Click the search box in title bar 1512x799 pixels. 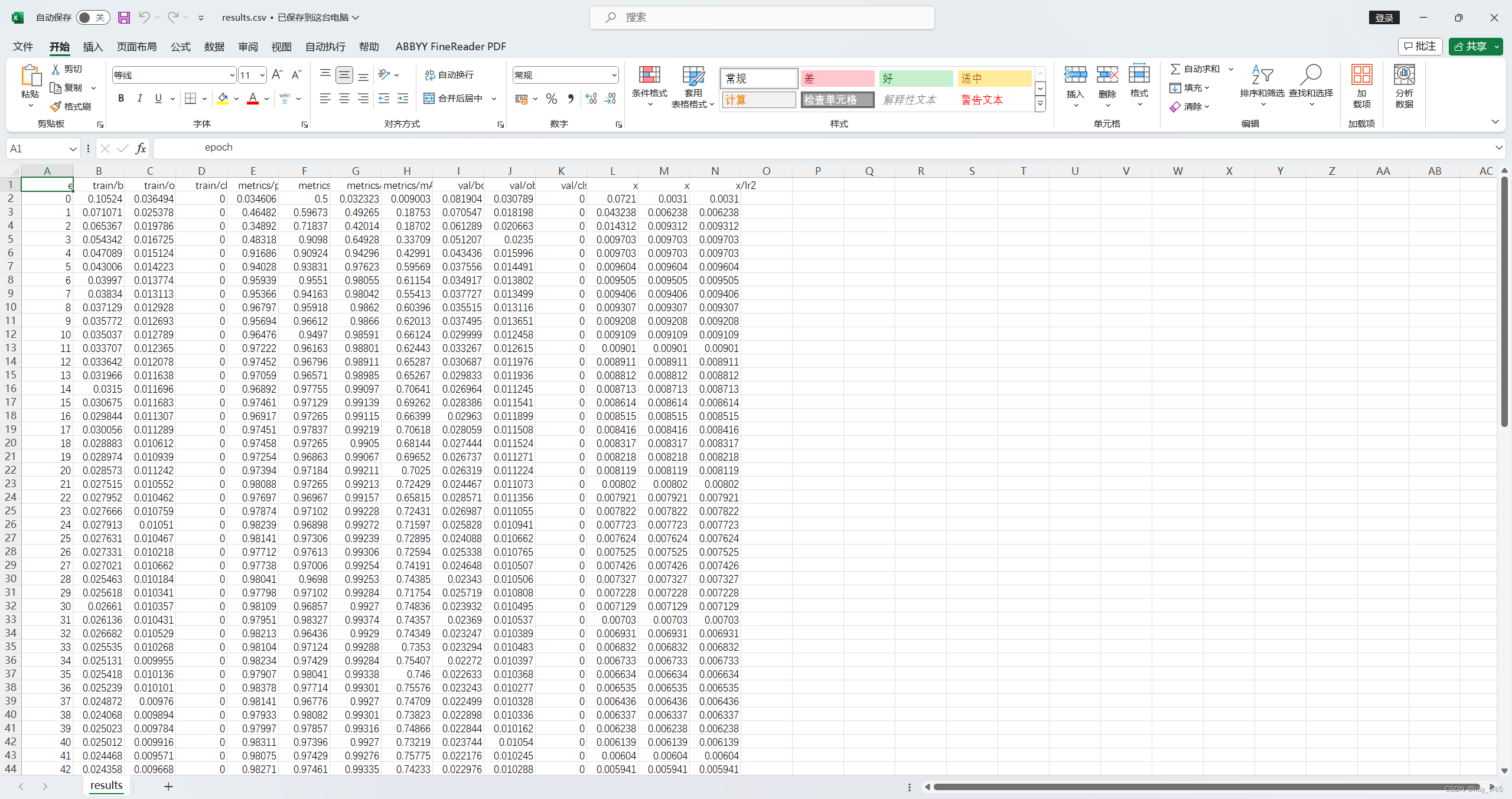click(x=762, y=18)
